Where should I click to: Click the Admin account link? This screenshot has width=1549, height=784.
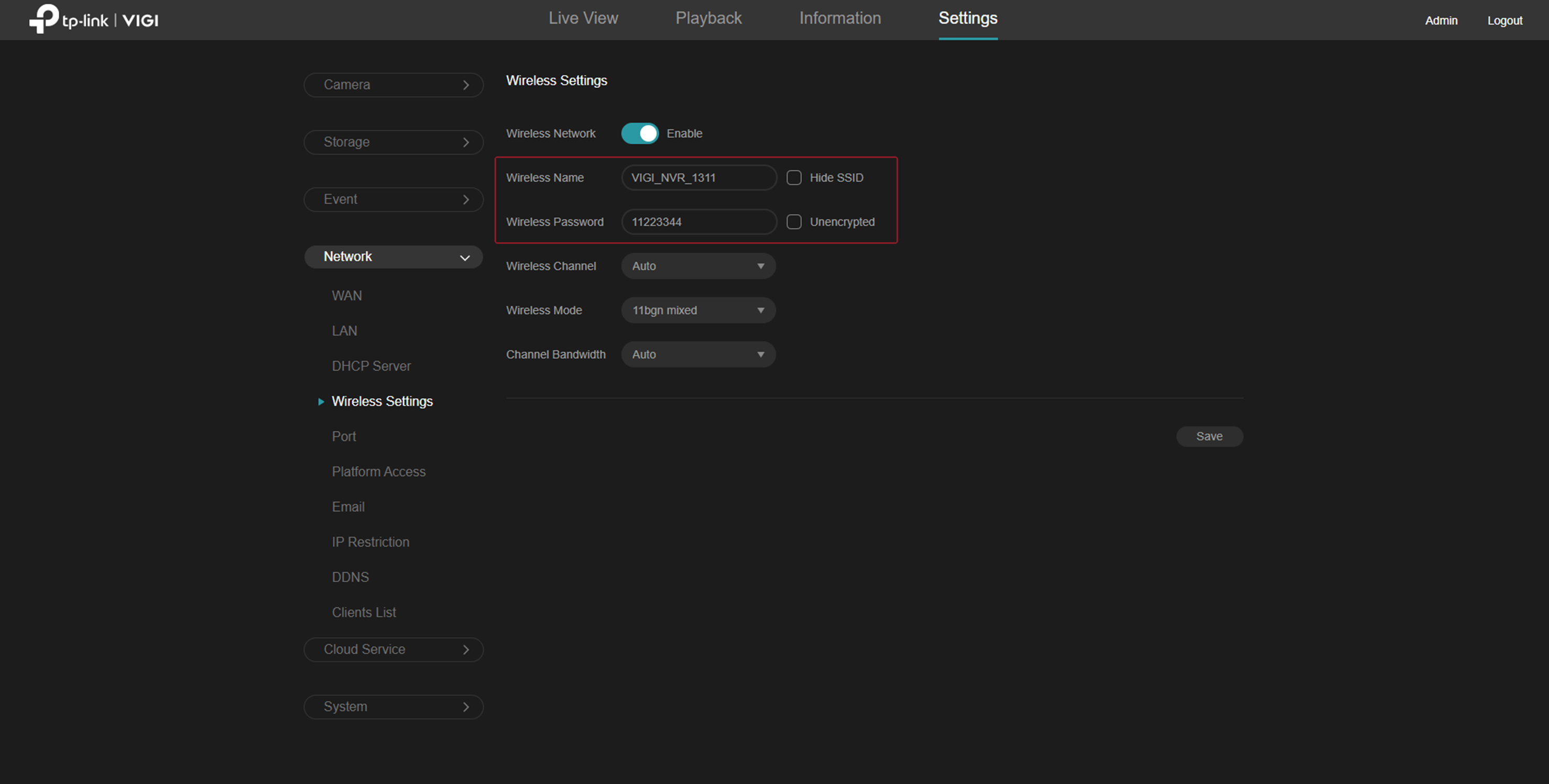tap(1441, 20)
